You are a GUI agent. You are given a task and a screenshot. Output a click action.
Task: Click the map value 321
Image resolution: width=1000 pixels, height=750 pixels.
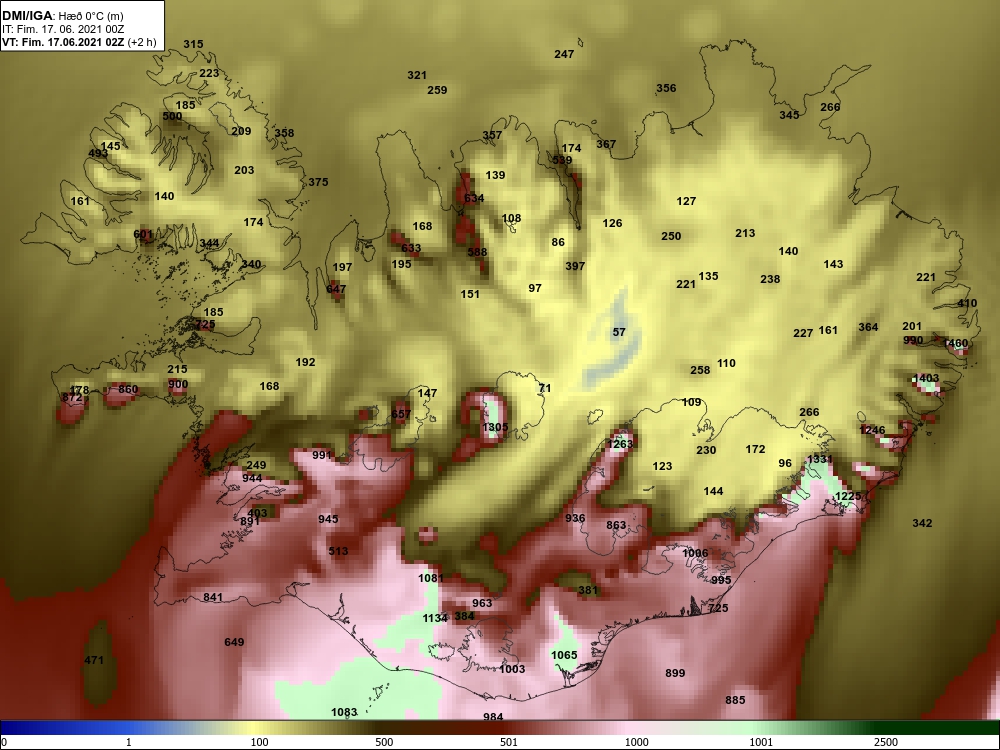pos(417,75)
